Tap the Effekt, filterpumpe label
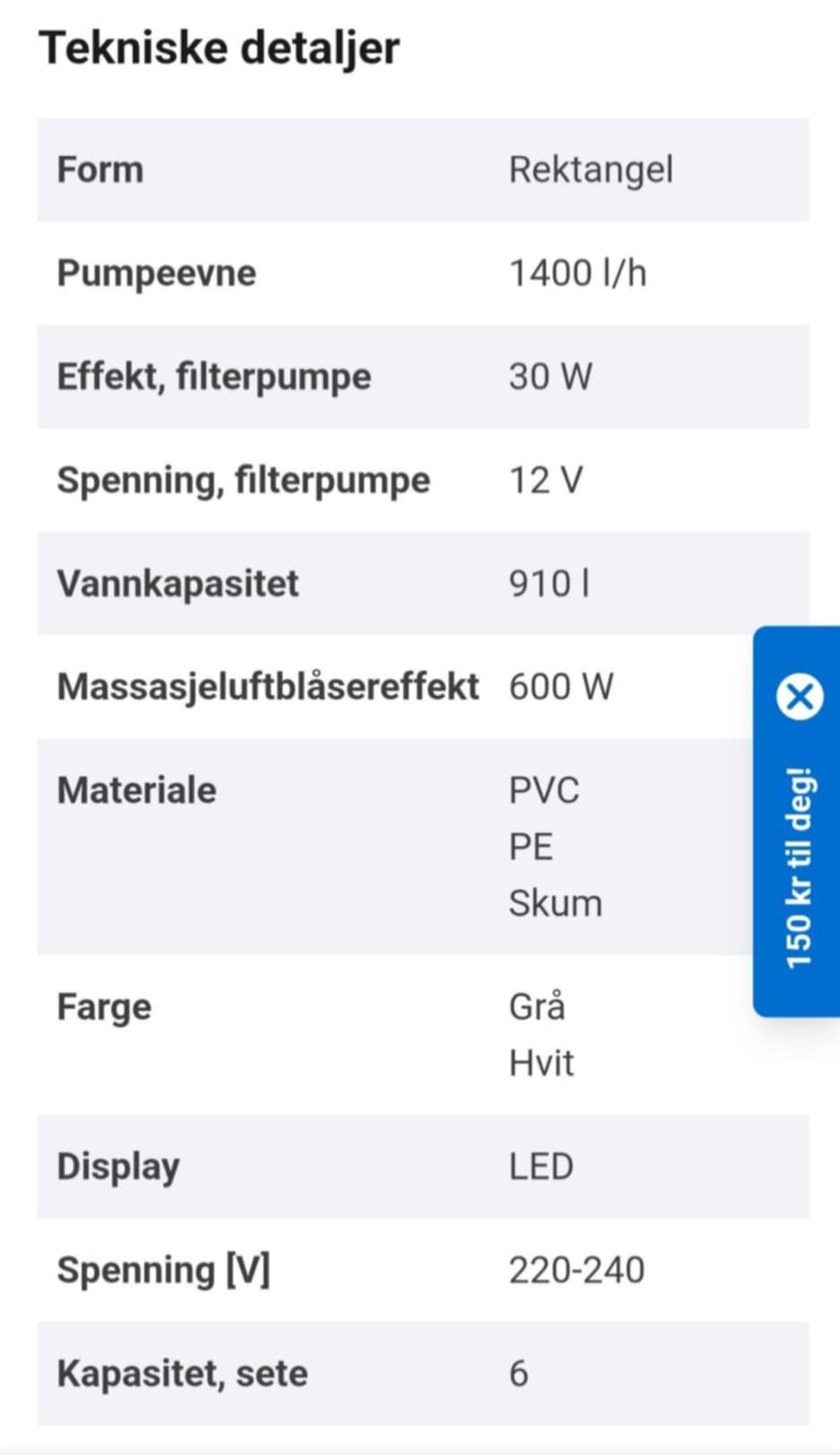840x1455 pixels. [x=214, y=377]
